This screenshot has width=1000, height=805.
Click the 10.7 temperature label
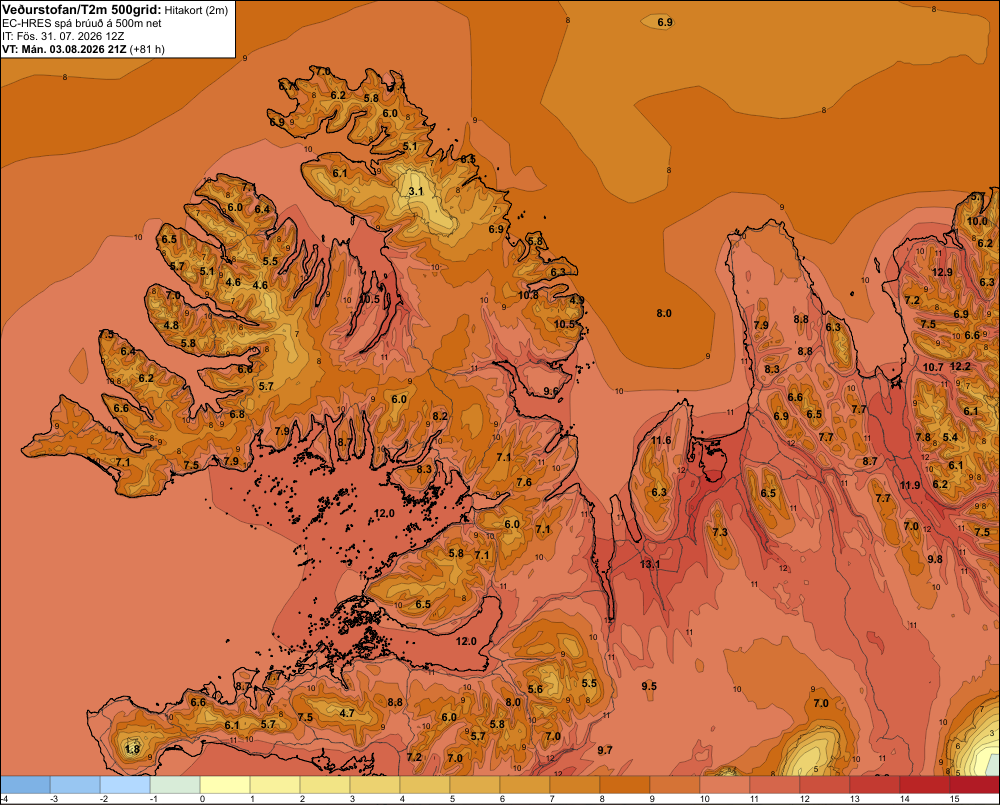[933, 367]
